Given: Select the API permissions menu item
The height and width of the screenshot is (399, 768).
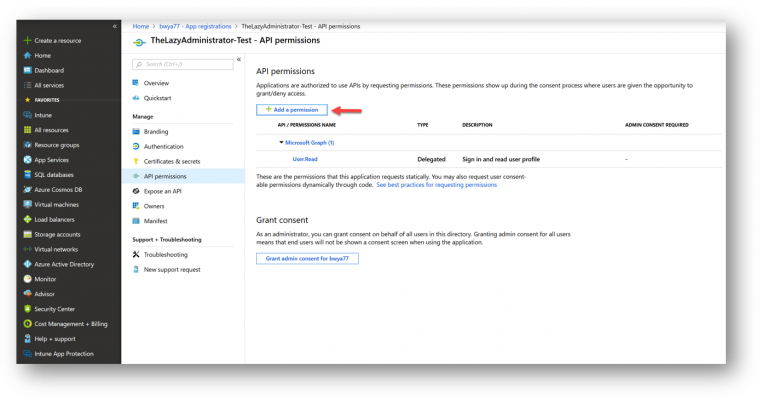Looking at the screenshot, I should click(x=183, y=176).
